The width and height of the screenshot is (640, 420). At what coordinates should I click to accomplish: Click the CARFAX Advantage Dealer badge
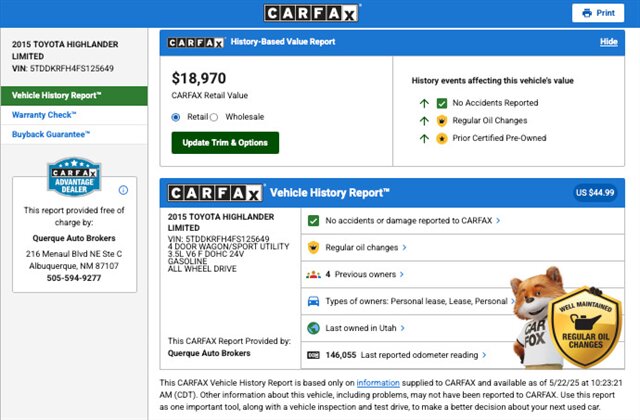[x=74, y=177]
